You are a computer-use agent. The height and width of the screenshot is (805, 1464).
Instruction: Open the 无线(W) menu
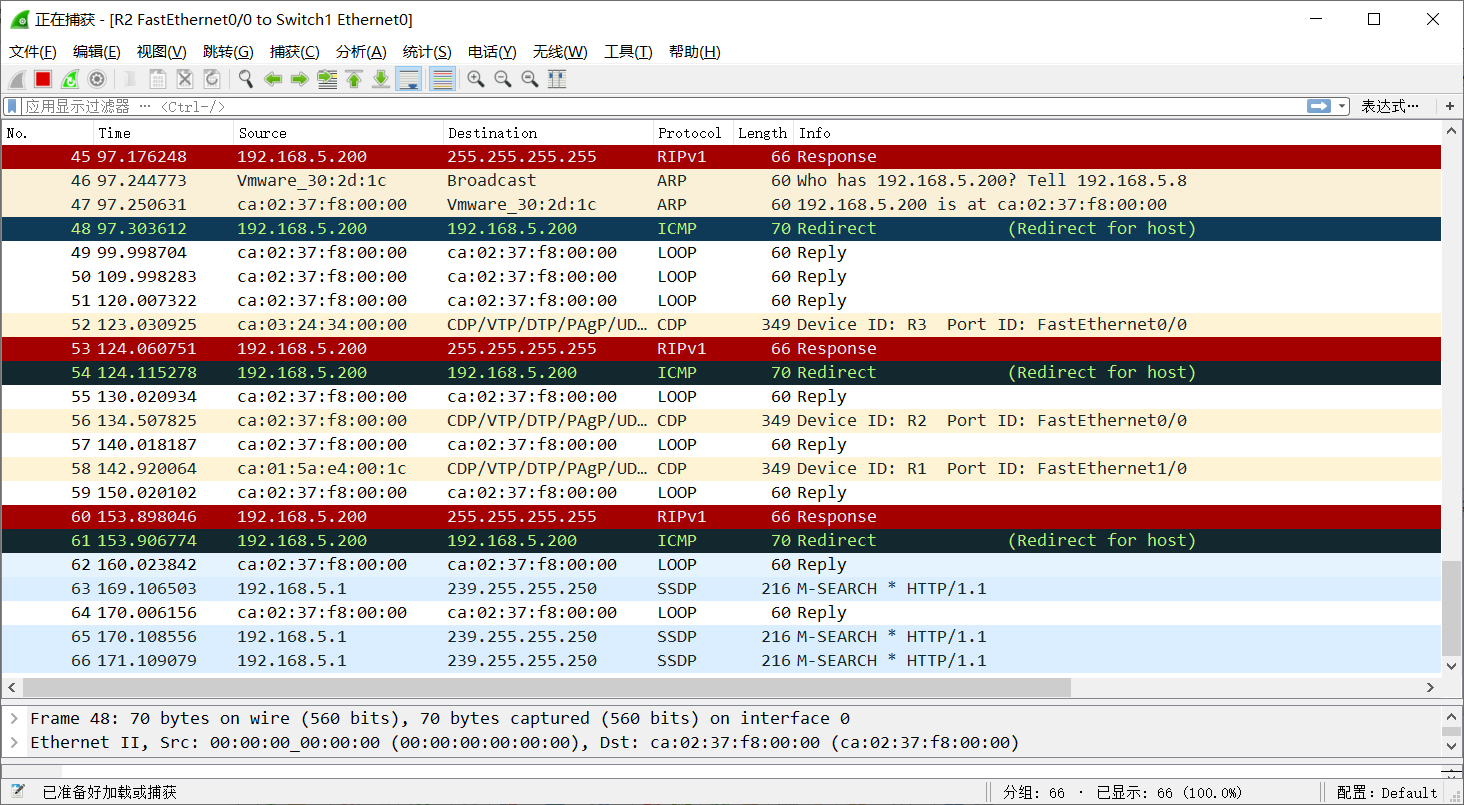tap(560, 52)
